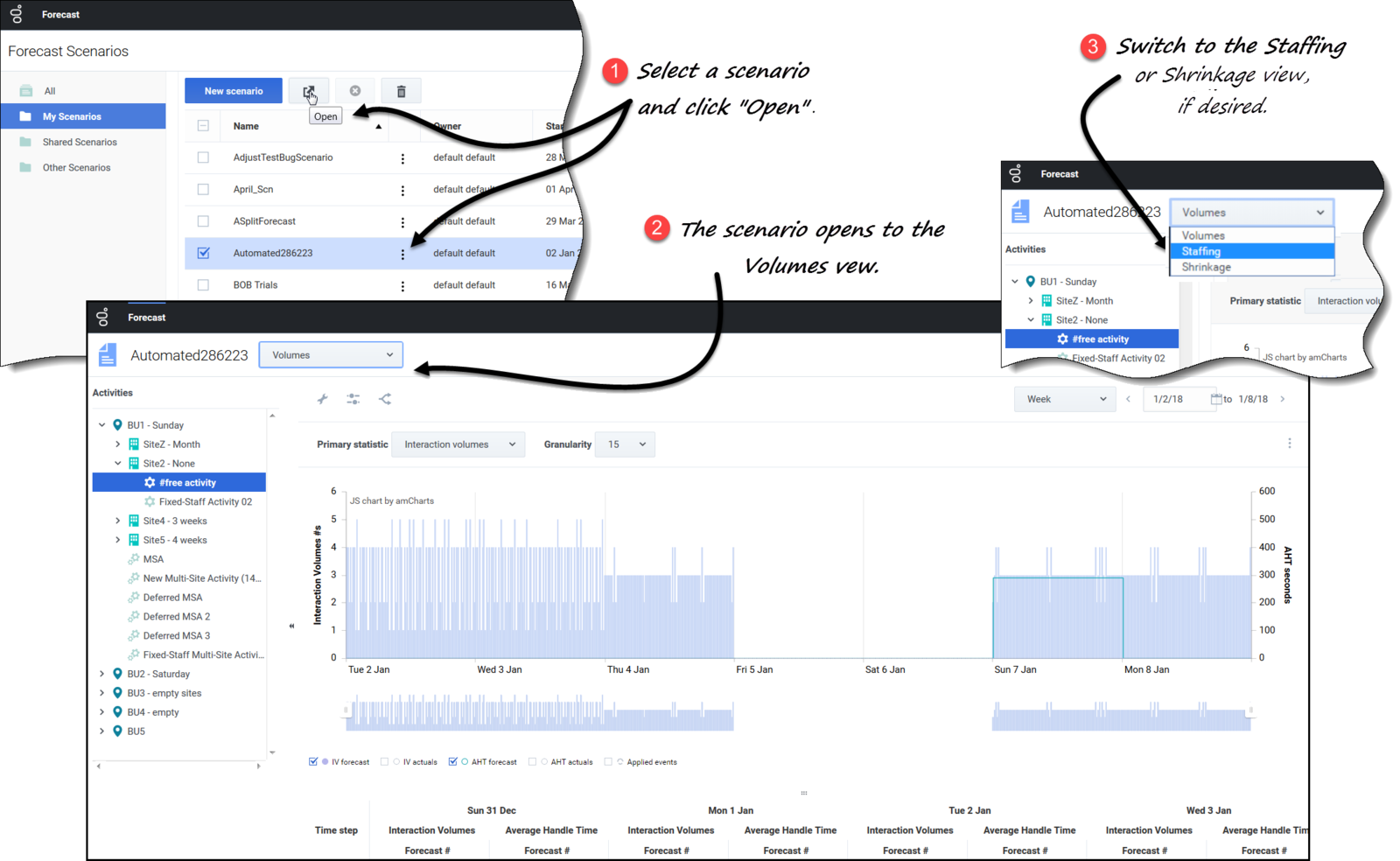Viewport: 1400px width, 861px height.
Task: Collapse the BU1 - Sunday tree node
Action: coord(102,425)
